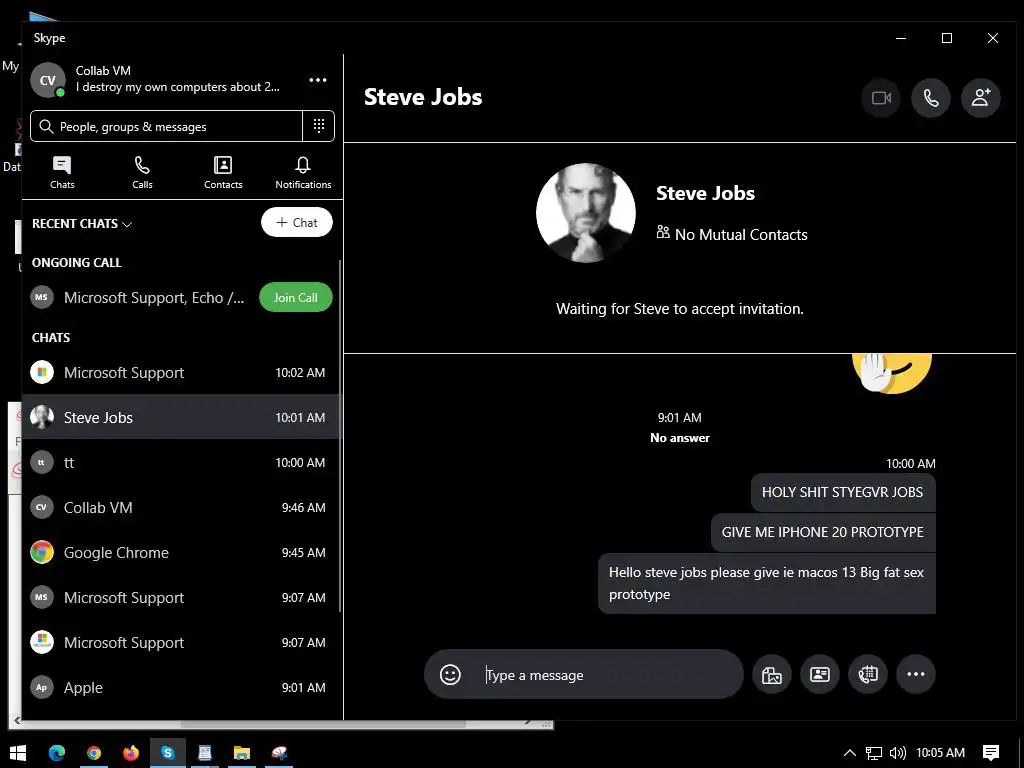Open the volume control in tray
The height and width of the screenshot is (768, 1024).
(x=898, y=753)
